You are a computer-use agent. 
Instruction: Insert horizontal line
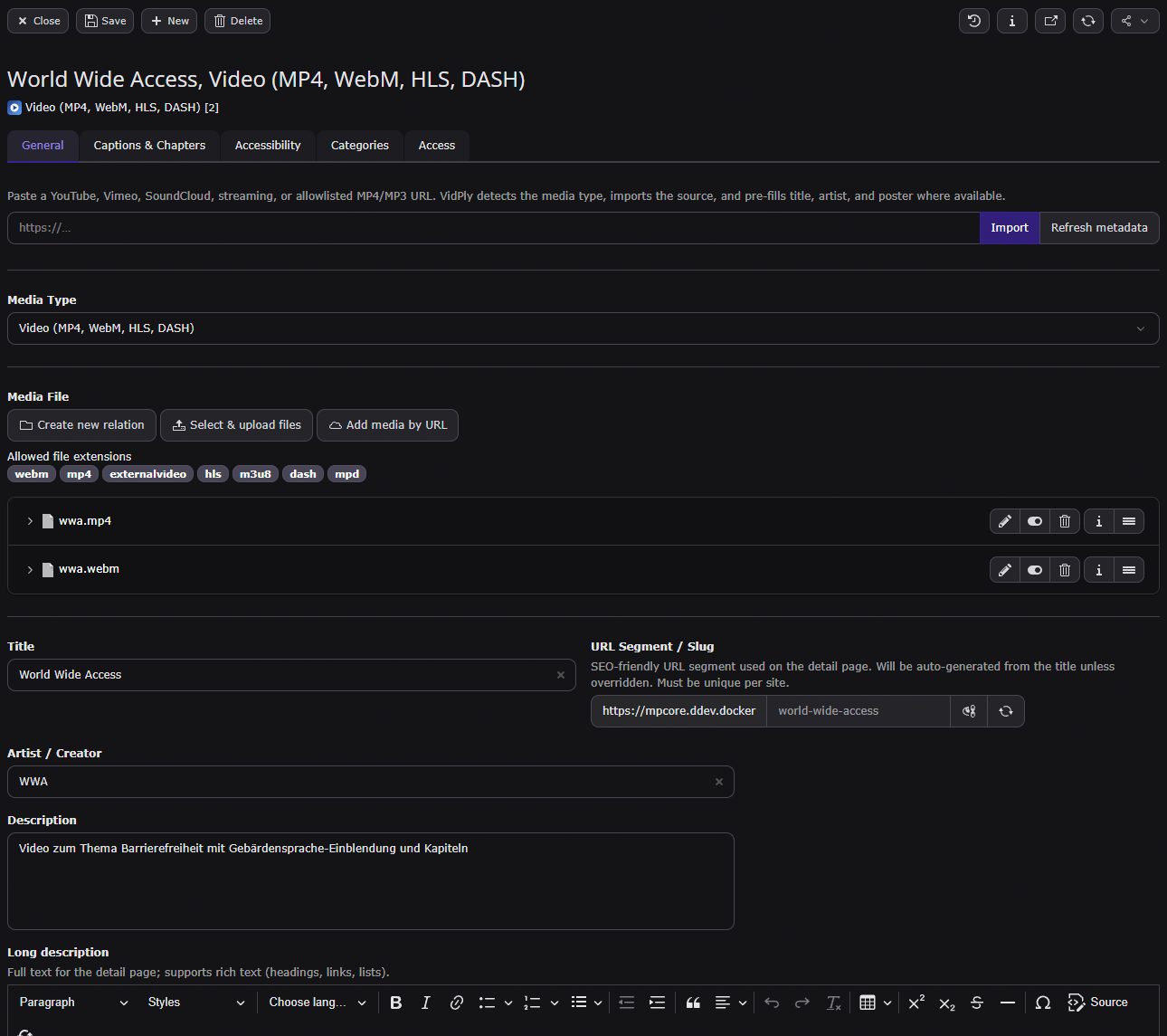tap(1008, 1003)
